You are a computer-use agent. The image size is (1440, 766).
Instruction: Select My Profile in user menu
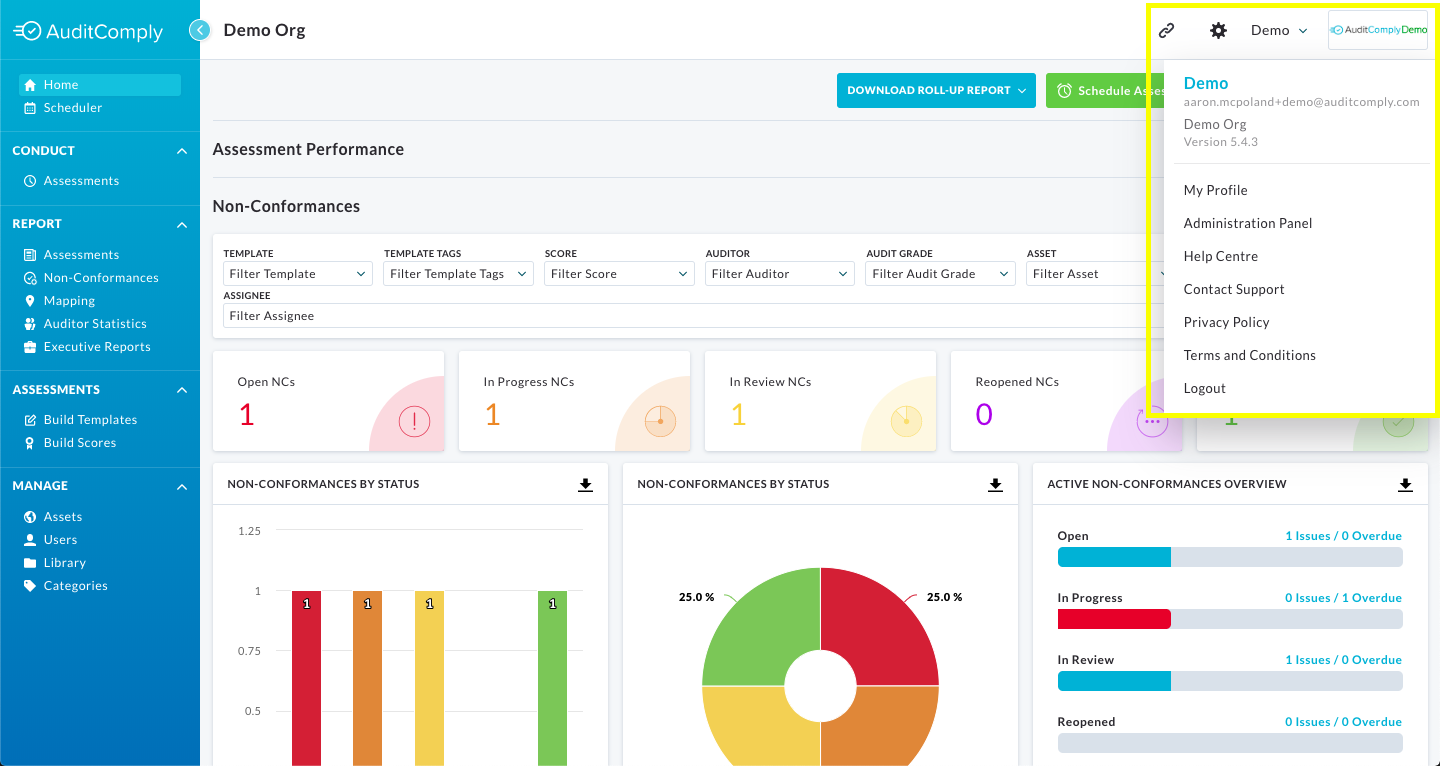click(x=1216, y=190)
